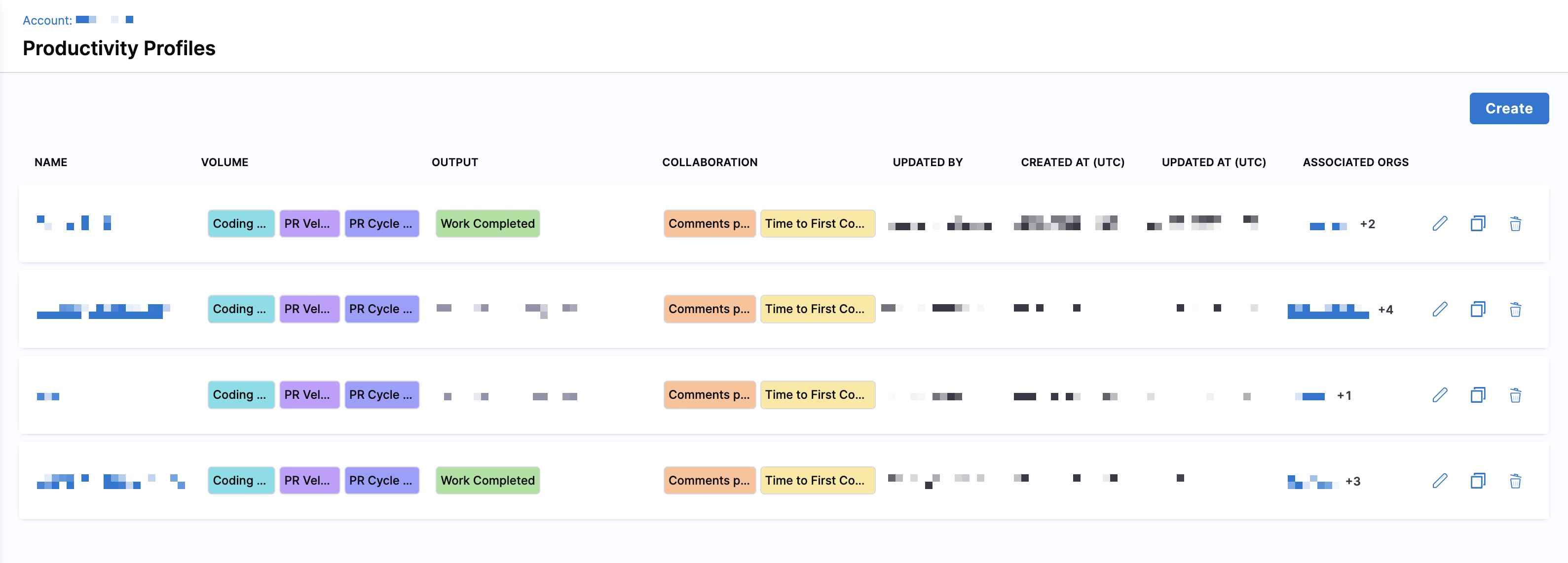The image size is (1568, 563).
Task: Select the Work Completed tag in first row
Action: (x=487, y=224)
